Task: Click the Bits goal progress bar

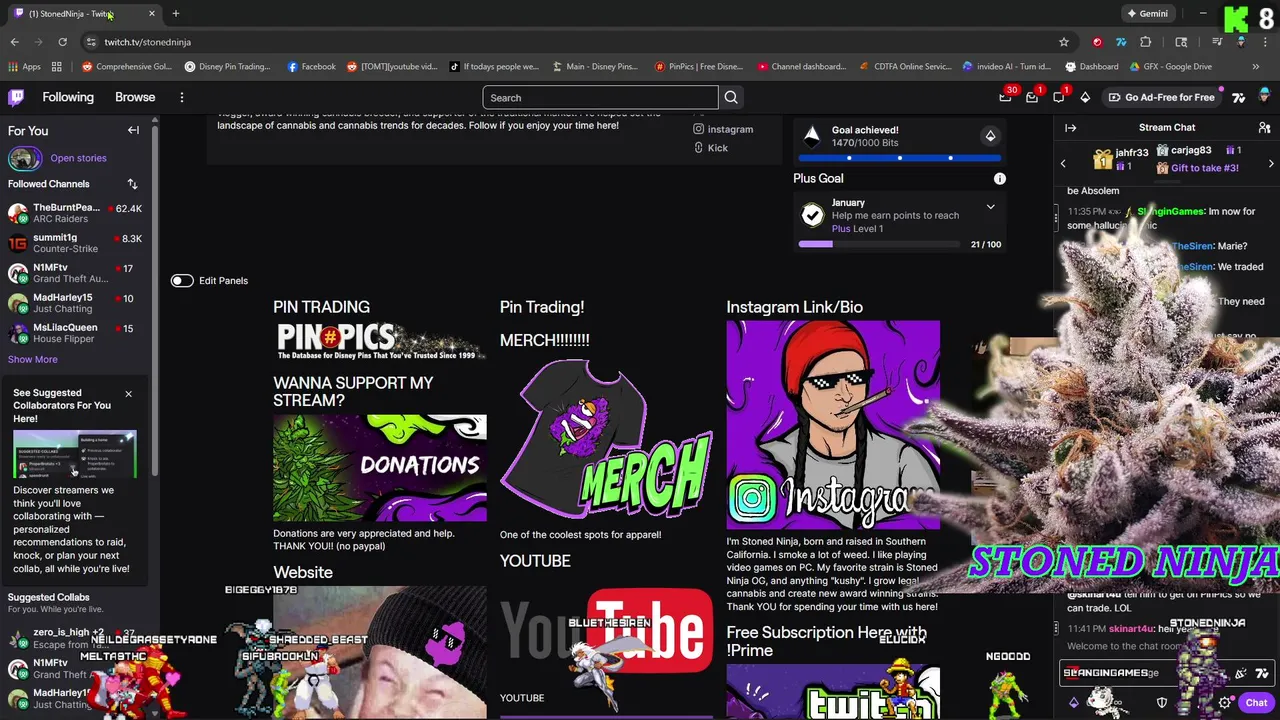Action: pyautogui.click(x=900, y=158)
